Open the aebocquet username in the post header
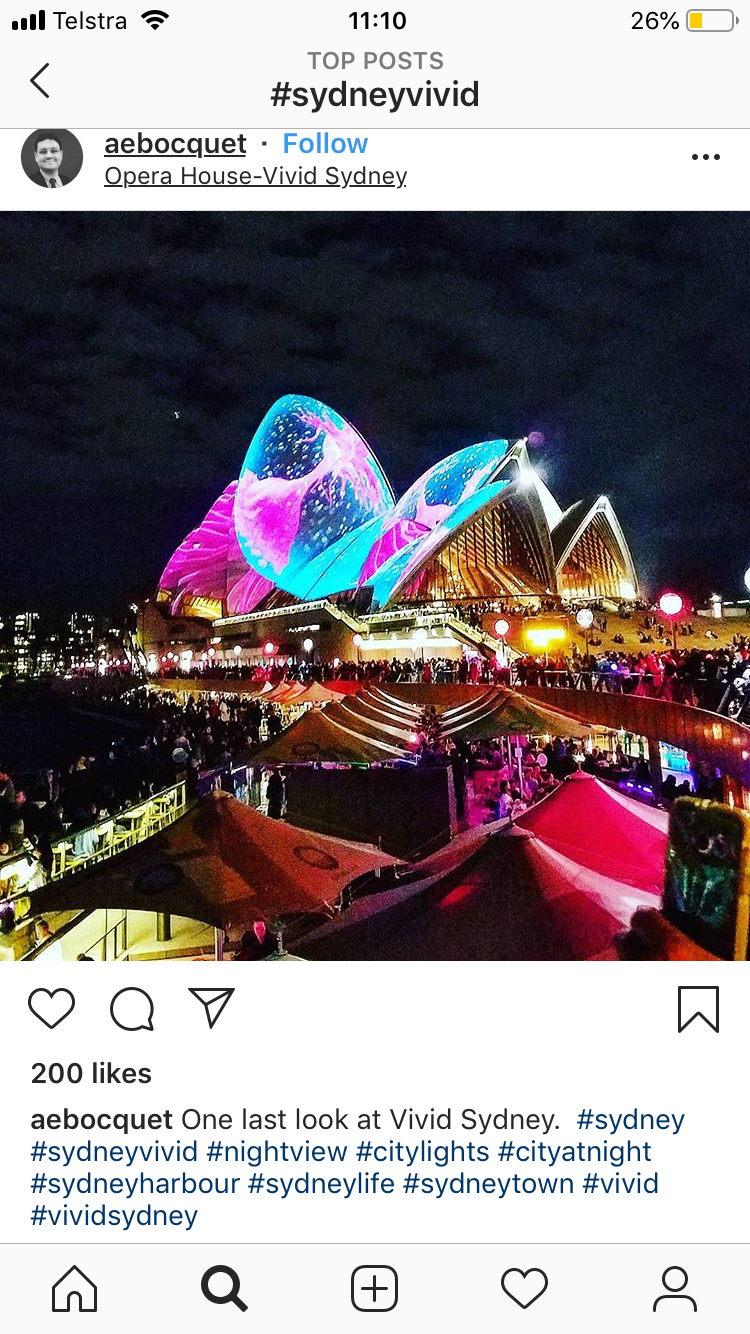 (175, 144)
